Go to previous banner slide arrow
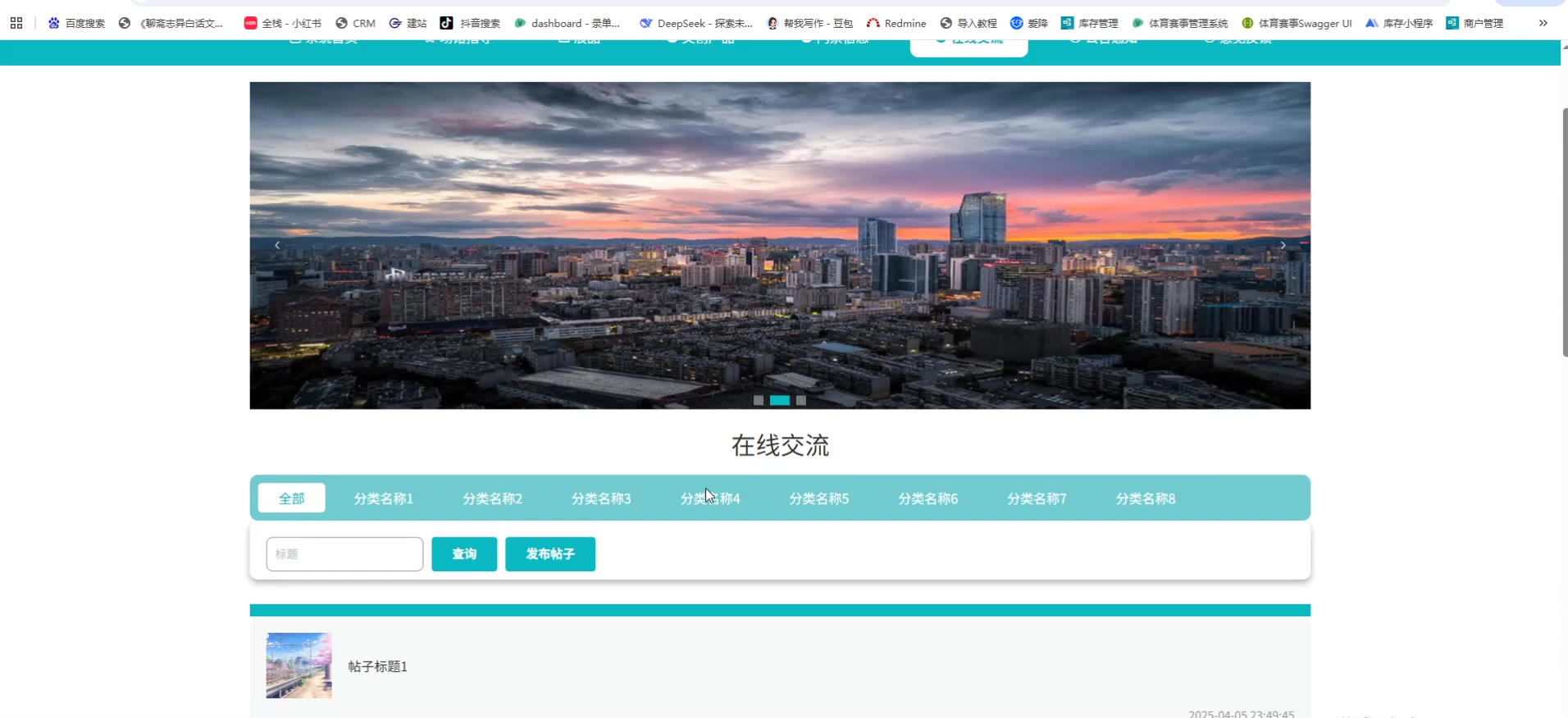The height and width of the screenshot is (718, 1568). click(x=277, y=245)
